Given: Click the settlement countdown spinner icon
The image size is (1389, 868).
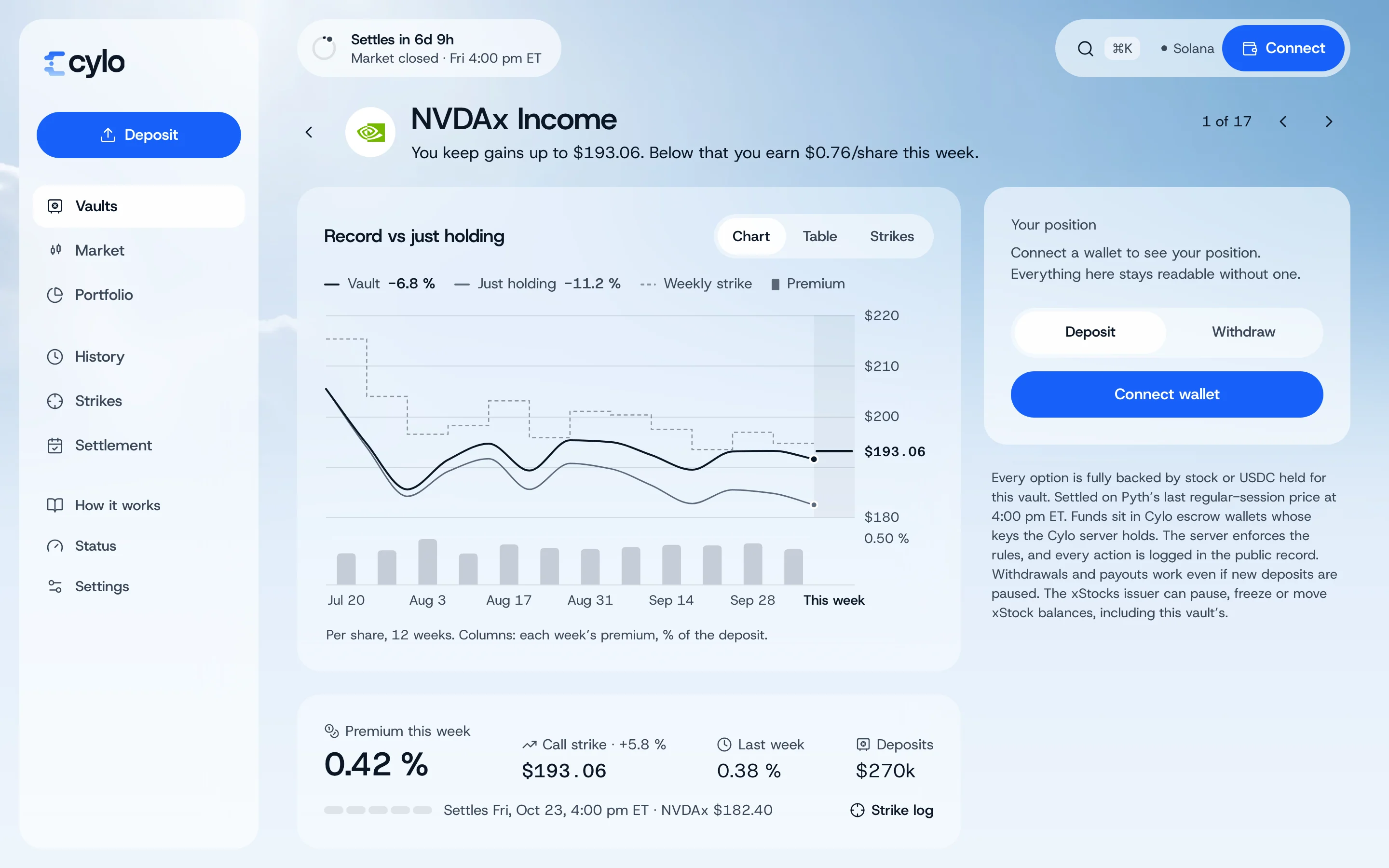Looking at the screenshot, I should 324,48.
